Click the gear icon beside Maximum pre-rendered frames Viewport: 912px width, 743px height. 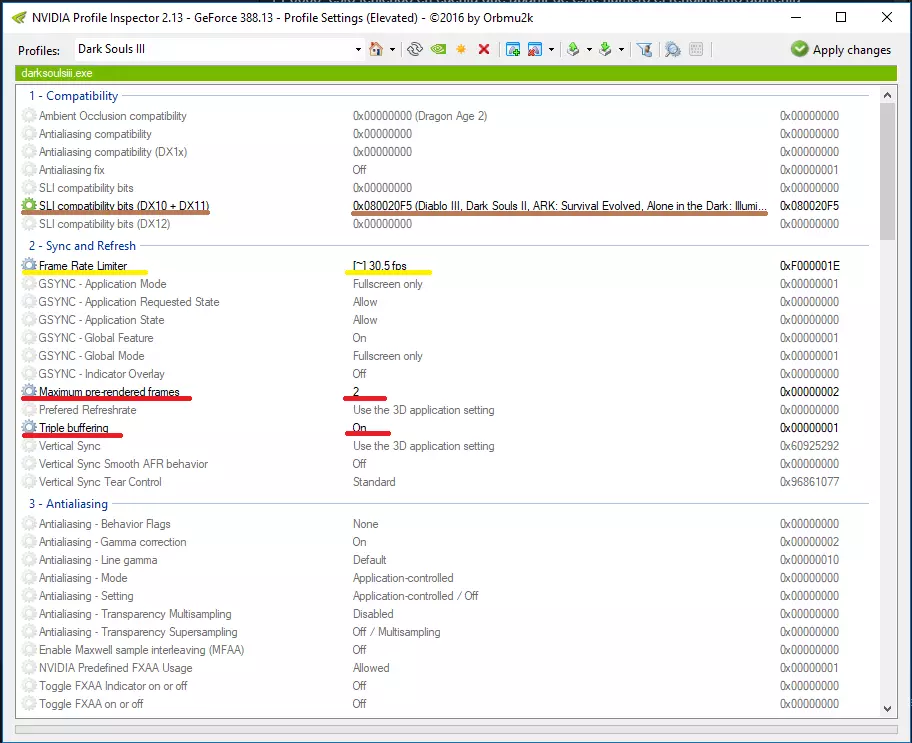tap(29, 392)
